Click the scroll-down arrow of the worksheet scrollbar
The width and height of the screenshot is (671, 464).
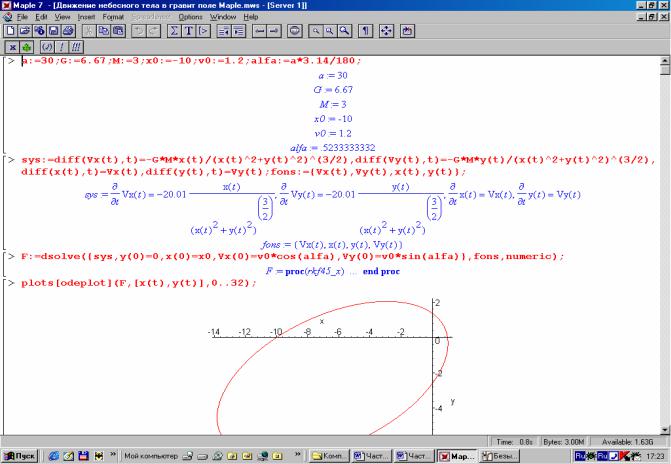click(x=665, y=430)
